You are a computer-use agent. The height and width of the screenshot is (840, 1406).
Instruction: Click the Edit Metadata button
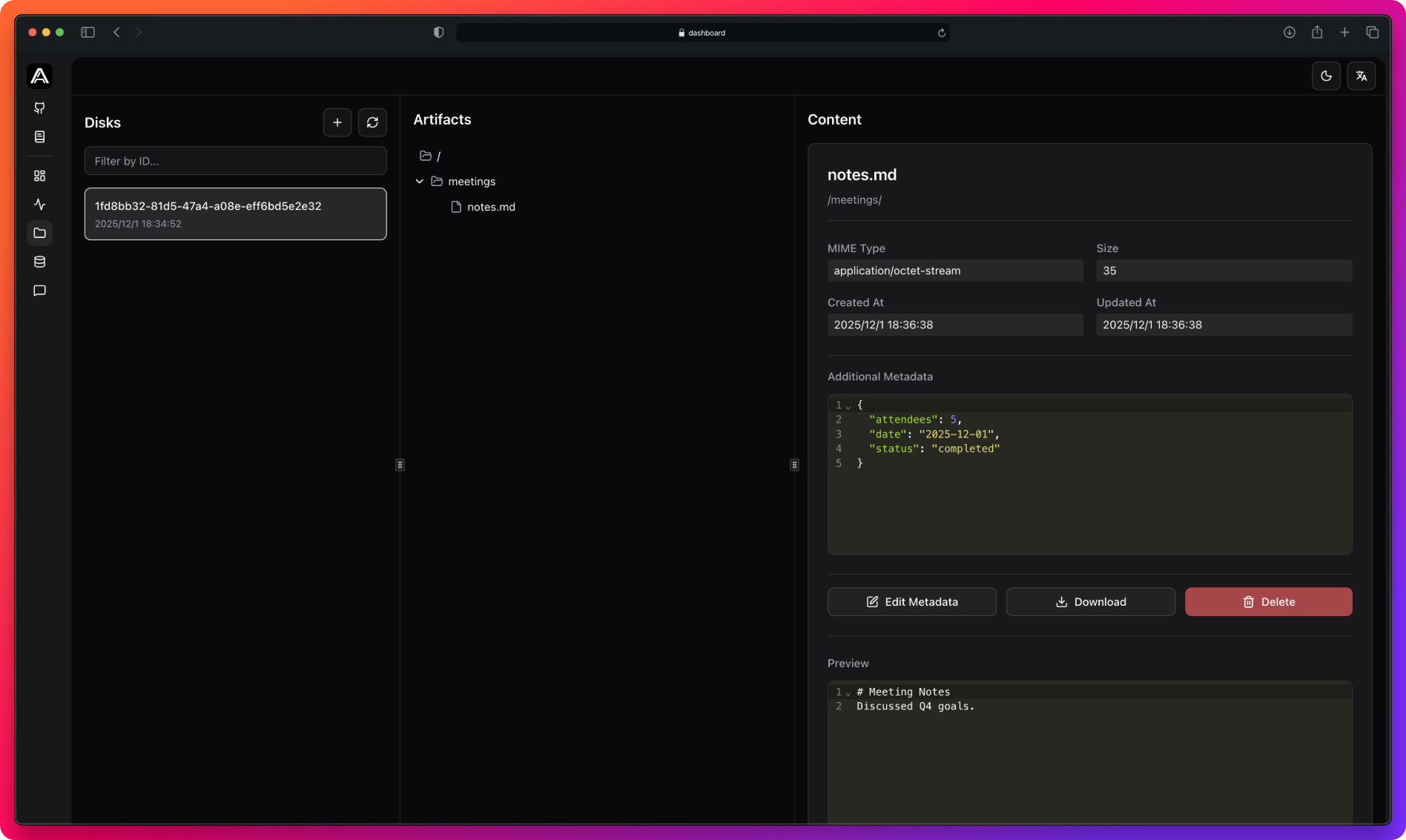pyautogui.click(x=911, y=602)
